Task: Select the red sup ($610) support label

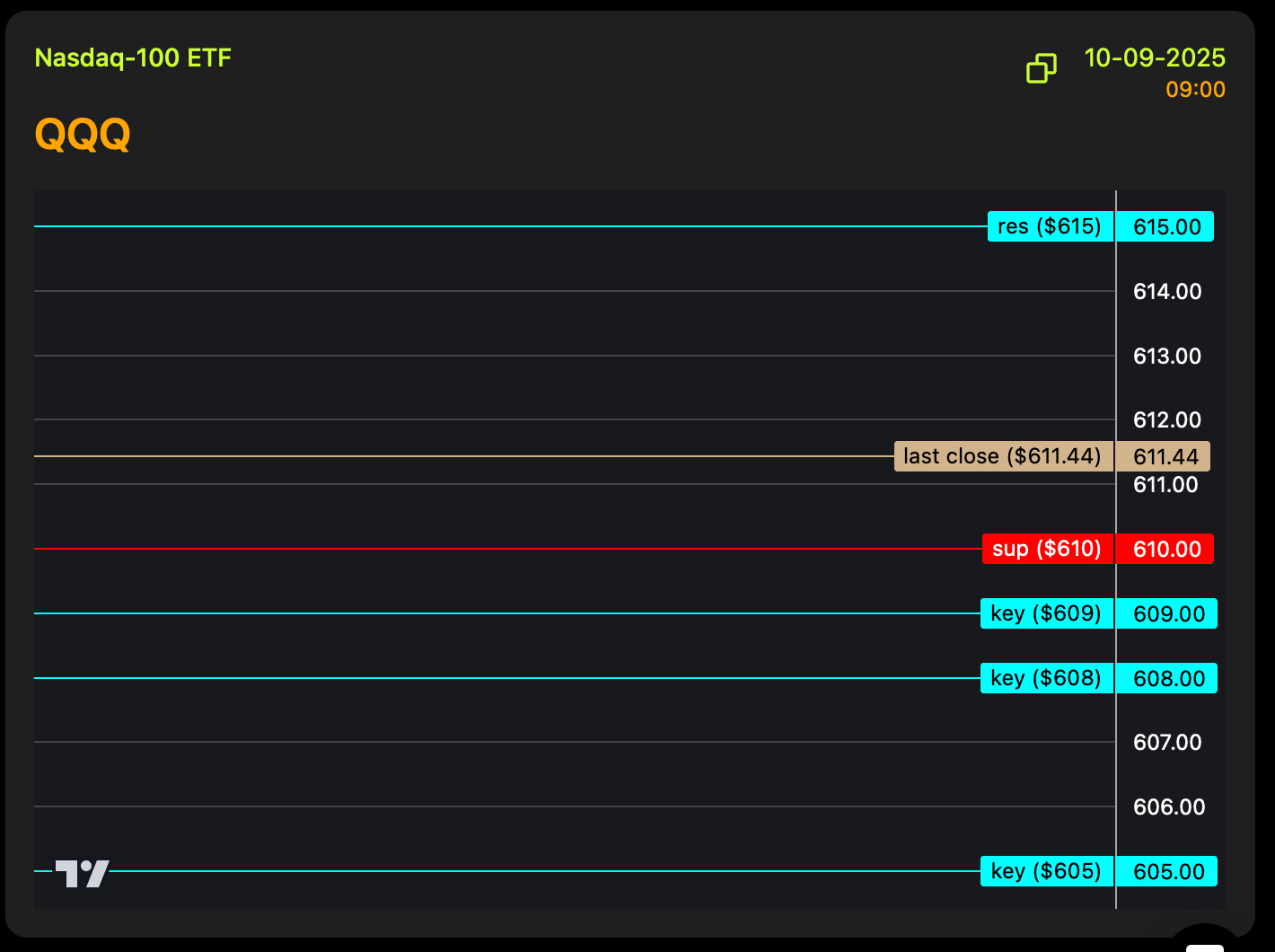Action: pos(1047,549)
